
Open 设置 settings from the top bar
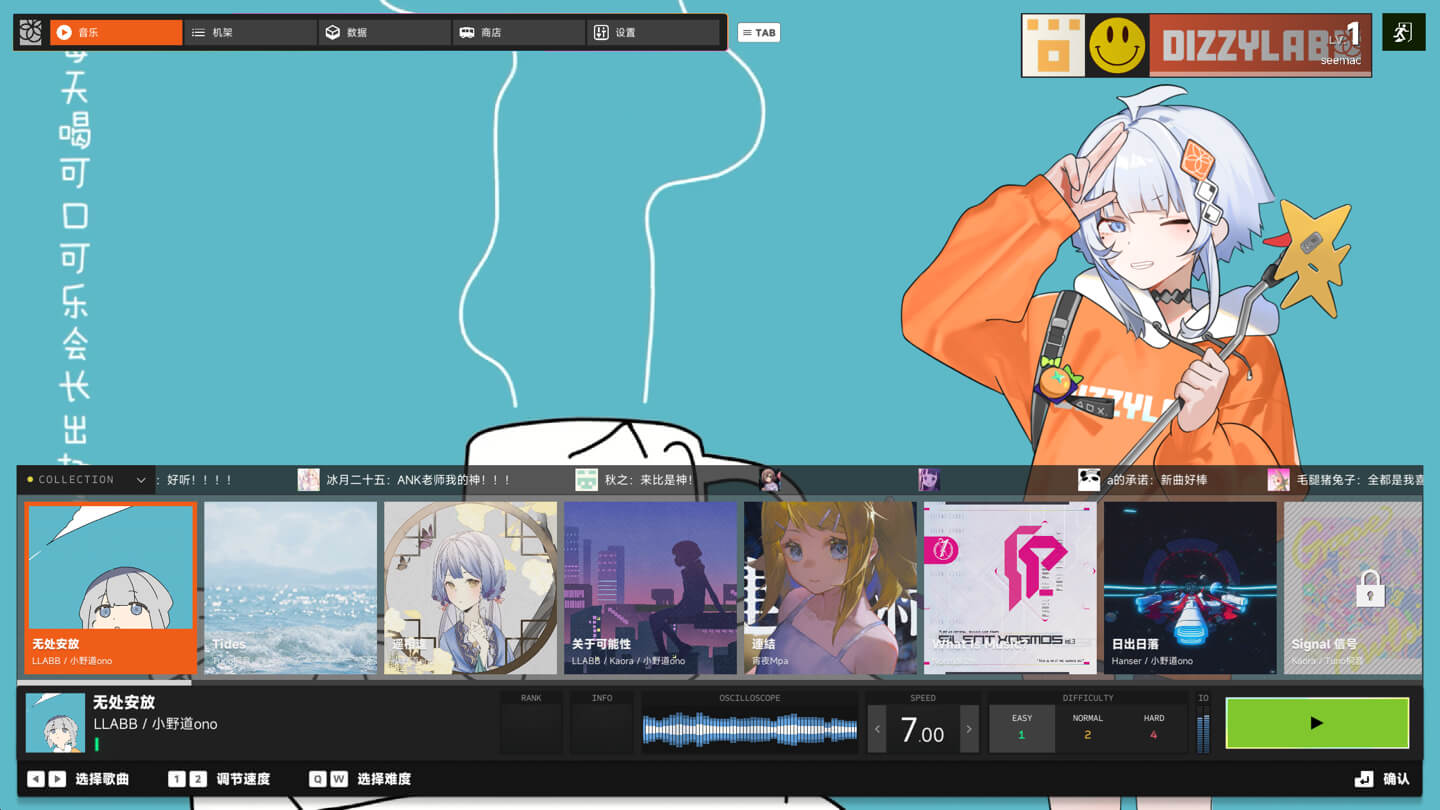coord(652,33)
